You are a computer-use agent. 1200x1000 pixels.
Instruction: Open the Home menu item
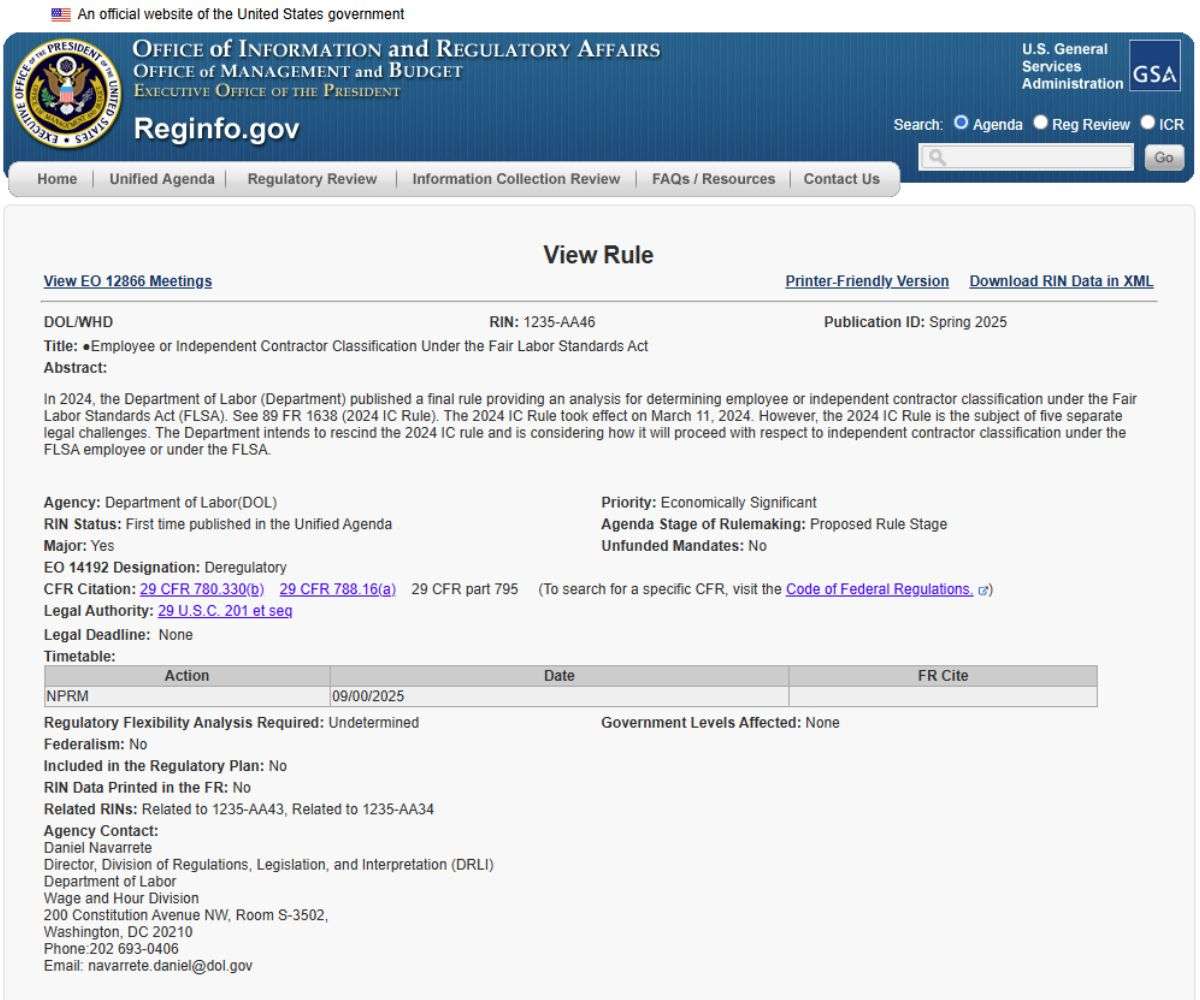tap(57, 179)
